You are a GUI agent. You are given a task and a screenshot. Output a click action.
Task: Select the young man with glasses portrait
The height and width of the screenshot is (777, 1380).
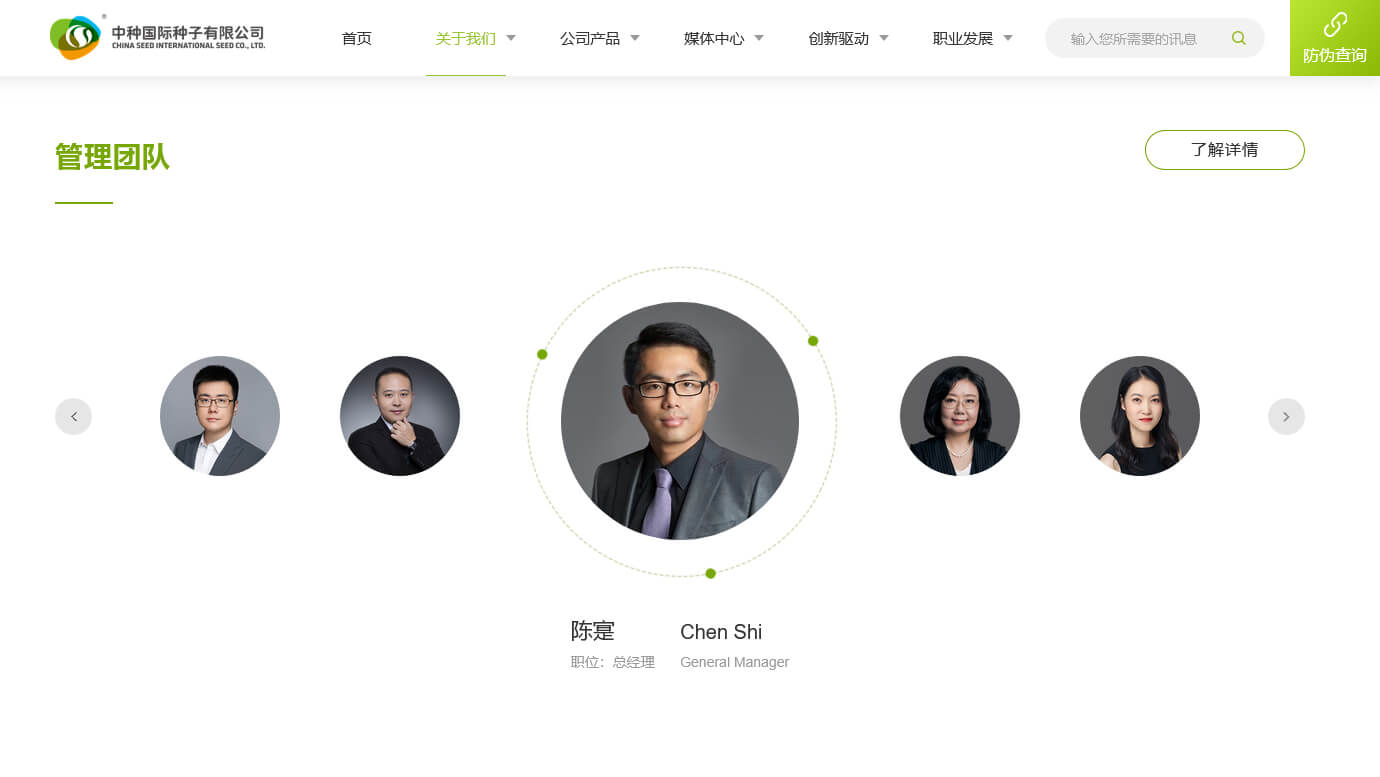click(220, 416)
